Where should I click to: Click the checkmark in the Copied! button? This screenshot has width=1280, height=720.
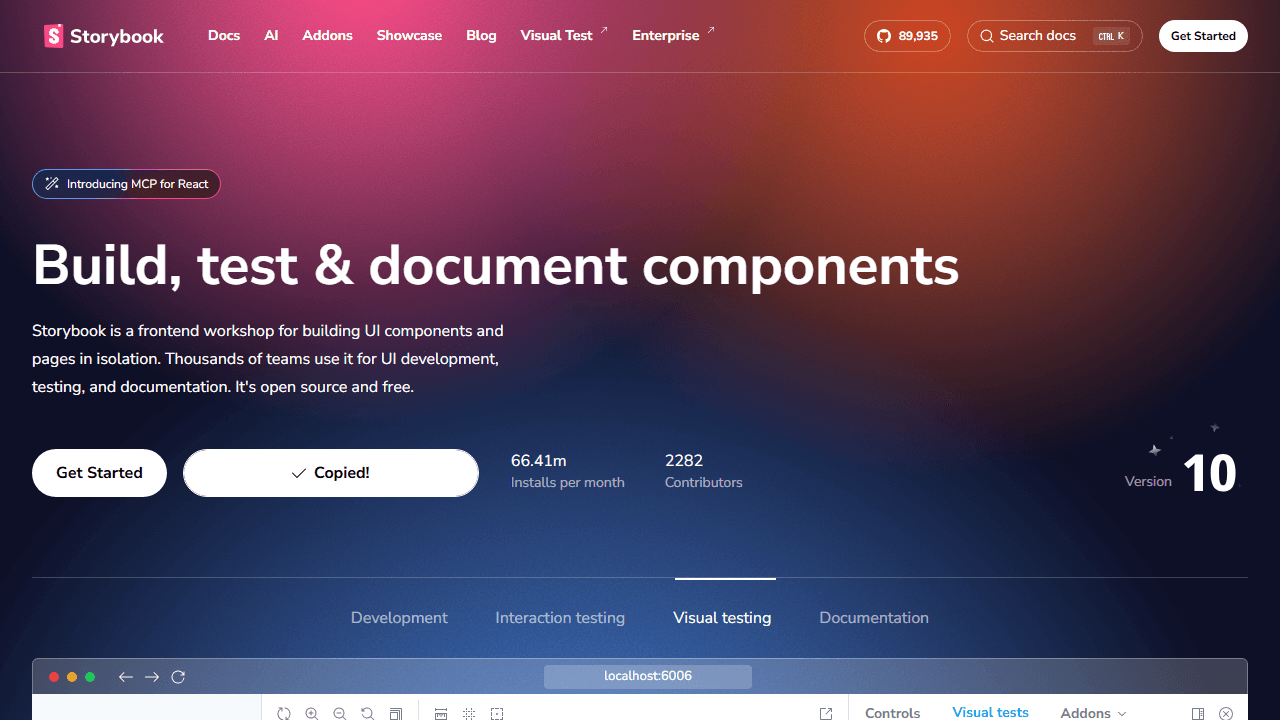298,473
